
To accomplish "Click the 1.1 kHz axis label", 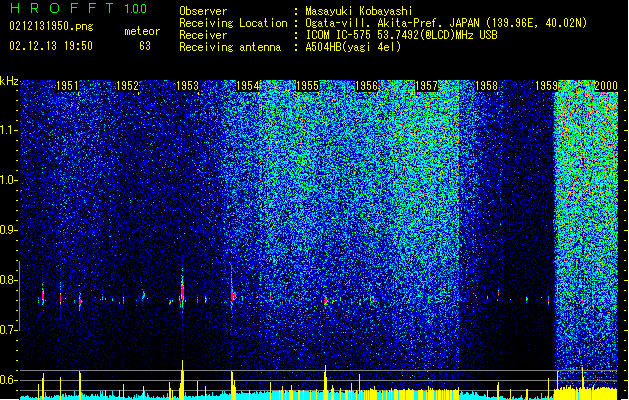I will click(x=8, y=130).
